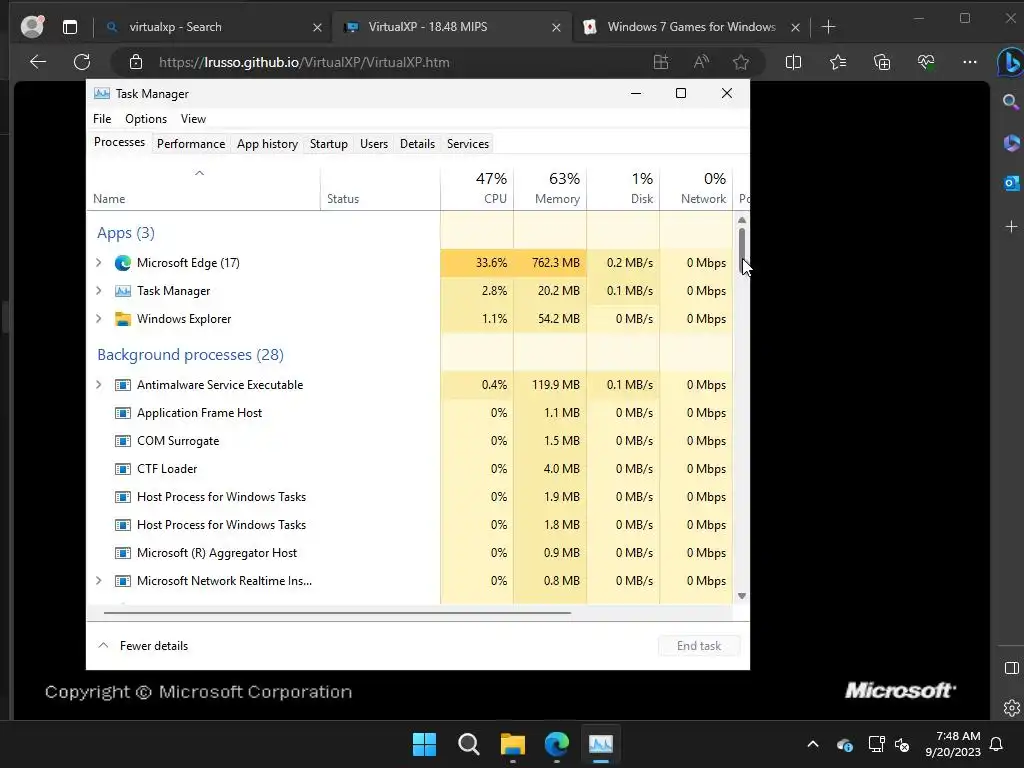Expand the Windows Explorer process row
Screen dimensions: 1024x768
click(99, 319)
